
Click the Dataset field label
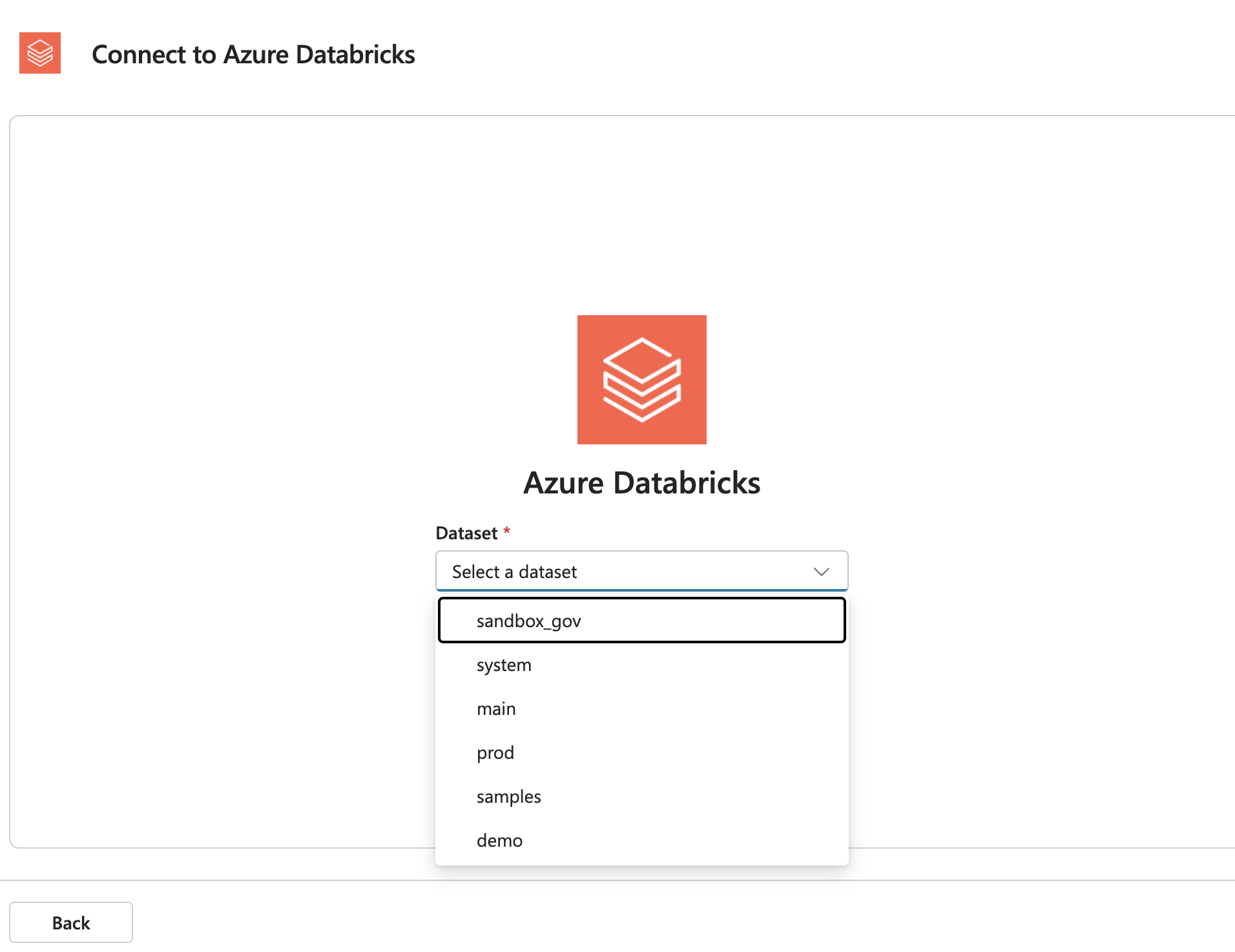click(x=466, y=533)
